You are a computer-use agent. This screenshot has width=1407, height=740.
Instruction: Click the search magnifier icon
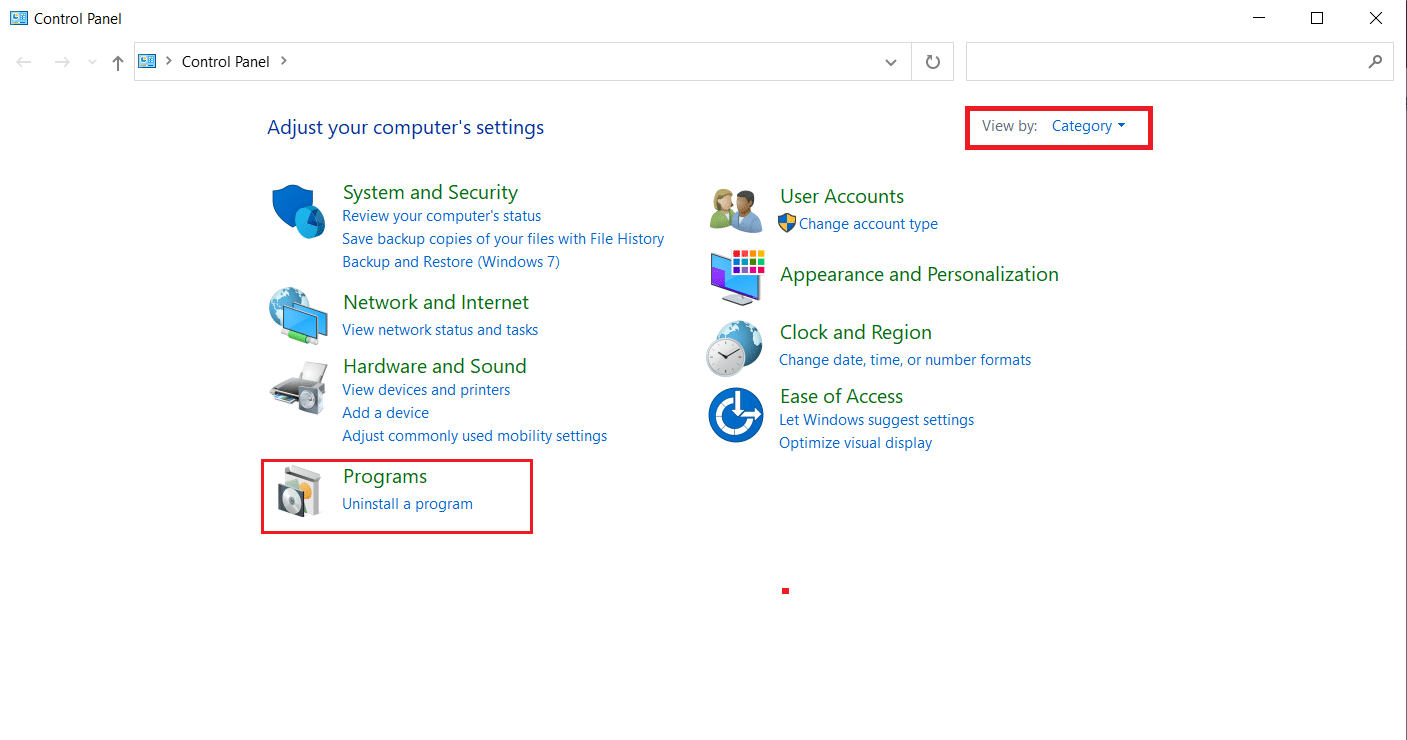point(1376,61)
